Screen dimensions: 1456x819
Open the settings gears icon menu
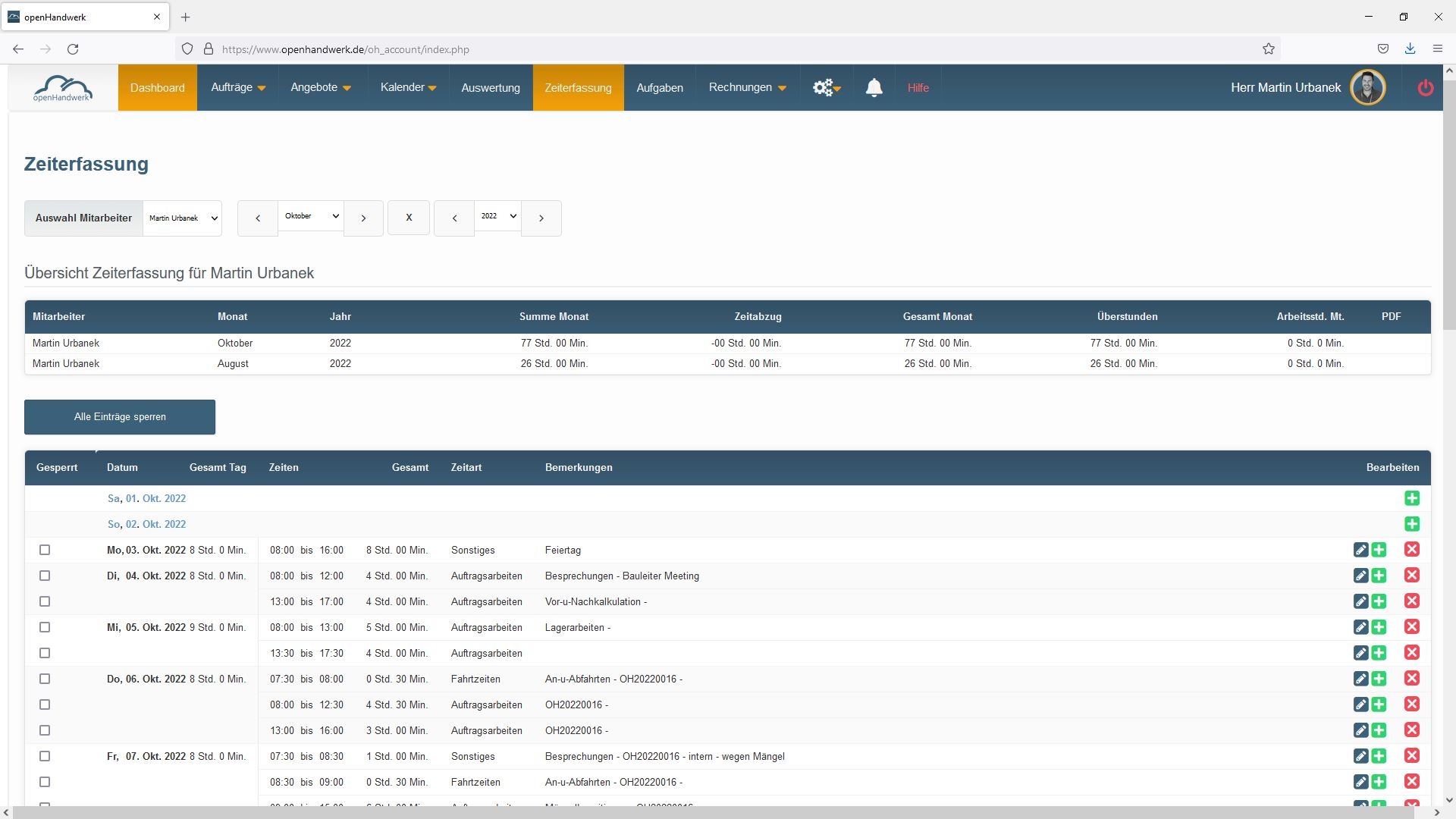click(826, 88)
